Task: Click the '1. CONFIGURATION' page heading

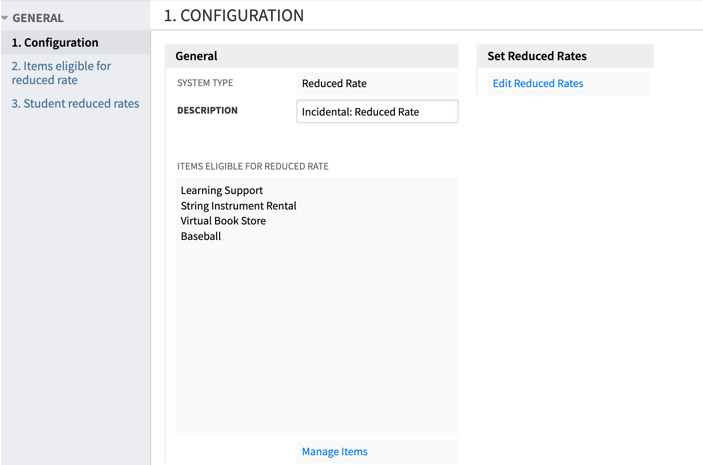Action: coord(234,16)
